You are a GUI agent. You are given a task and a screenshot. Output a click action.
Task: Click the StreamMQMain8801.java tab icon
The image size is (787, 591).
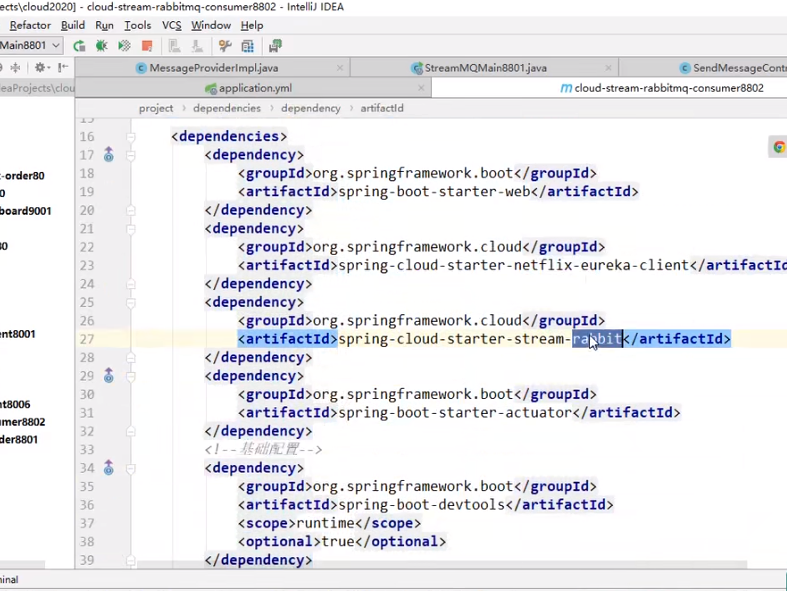pos(417,68)
